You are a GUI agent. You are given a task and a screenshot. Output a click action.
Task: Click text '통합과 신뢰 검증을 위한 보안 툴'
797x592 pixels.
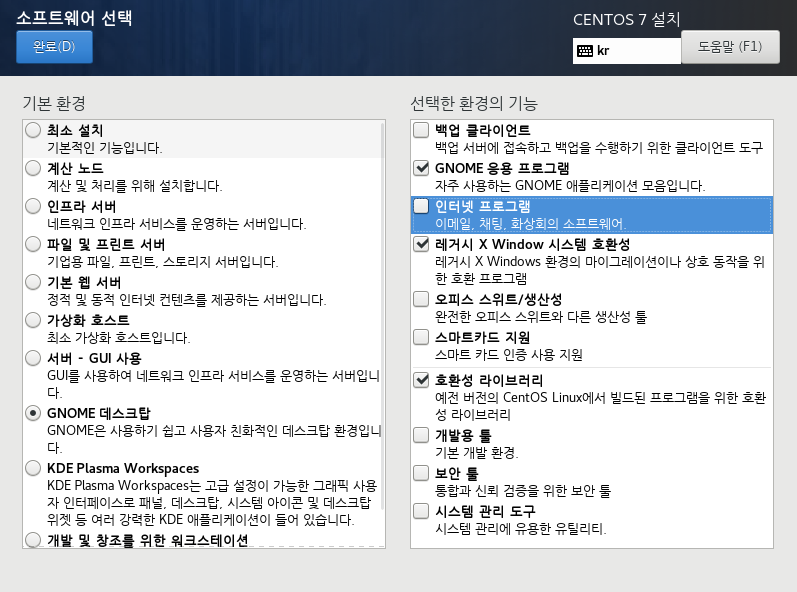[x=523, y=490]
